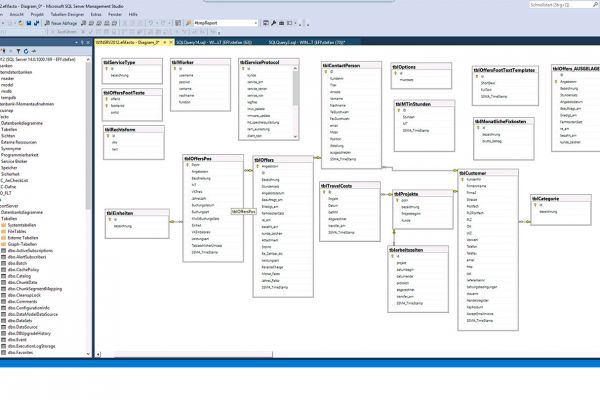Image resolution: width=600 pixels, height=400 pixels.
Task: Select the tblOffers table title bar
Action: 283,160
